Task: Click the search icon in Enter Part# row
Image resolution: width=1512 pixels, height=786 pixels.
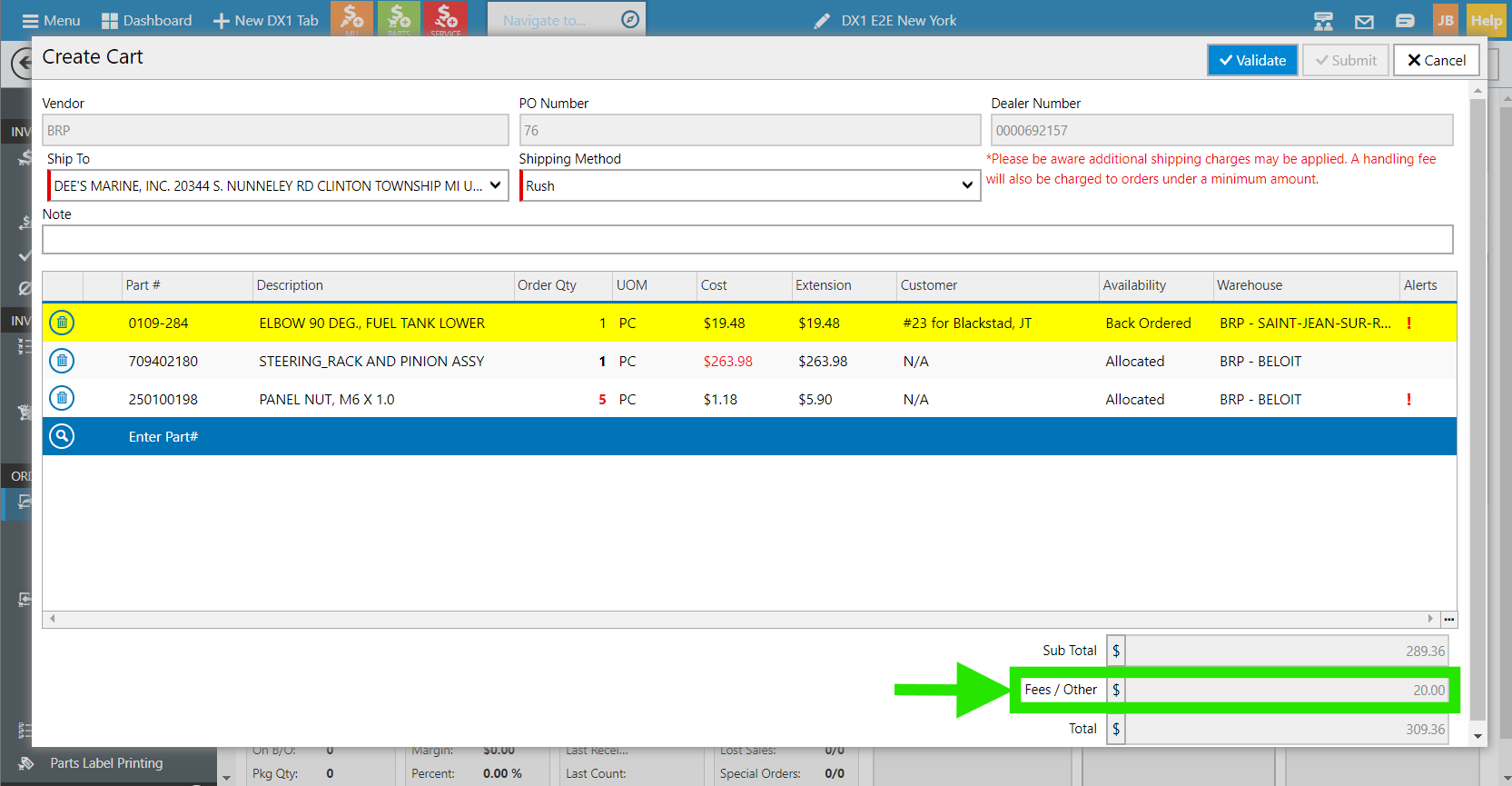Action: click(62, 436)
